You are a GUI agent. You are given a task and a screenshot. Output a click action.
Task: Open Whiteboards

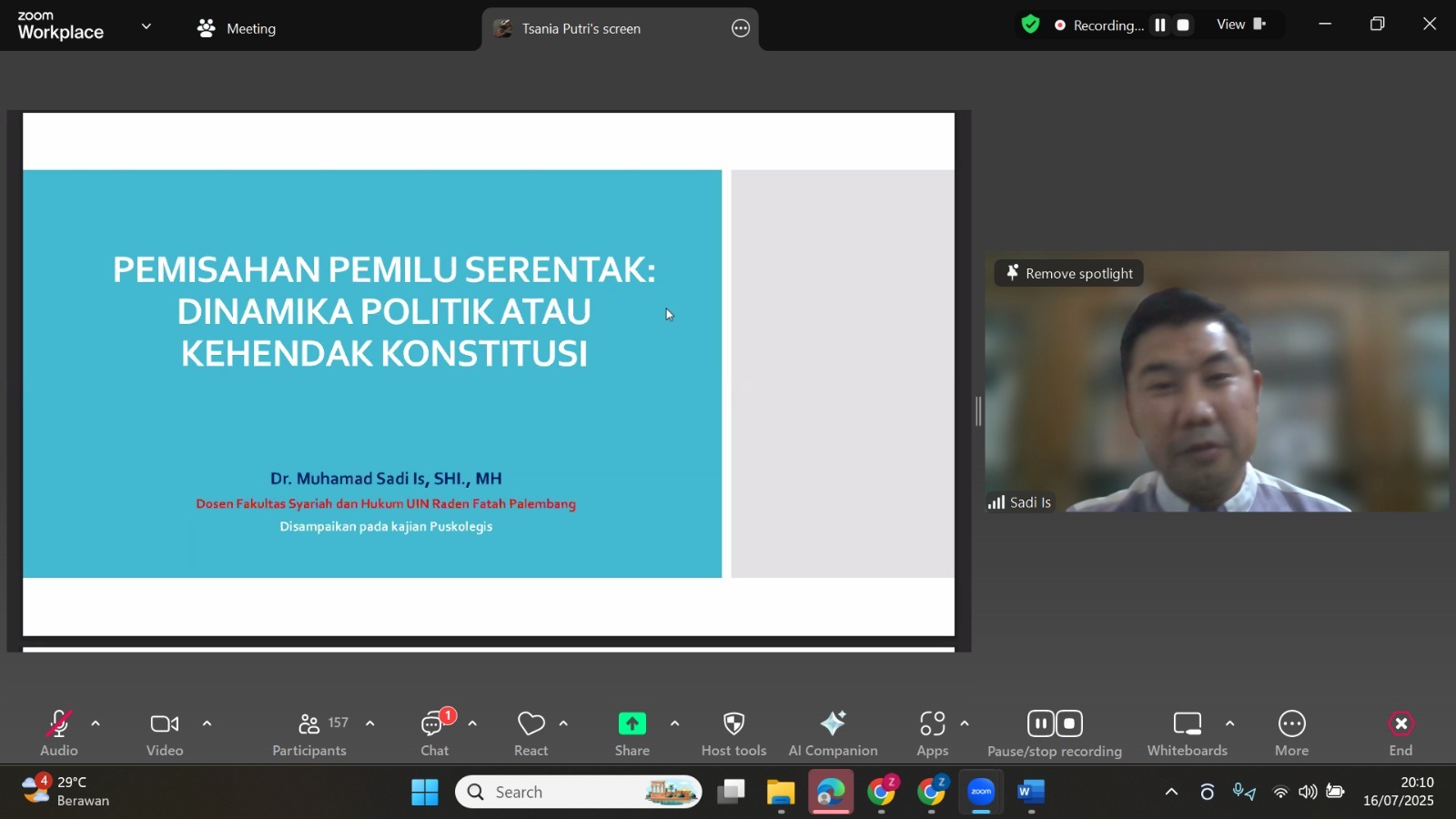(1187, 733)
